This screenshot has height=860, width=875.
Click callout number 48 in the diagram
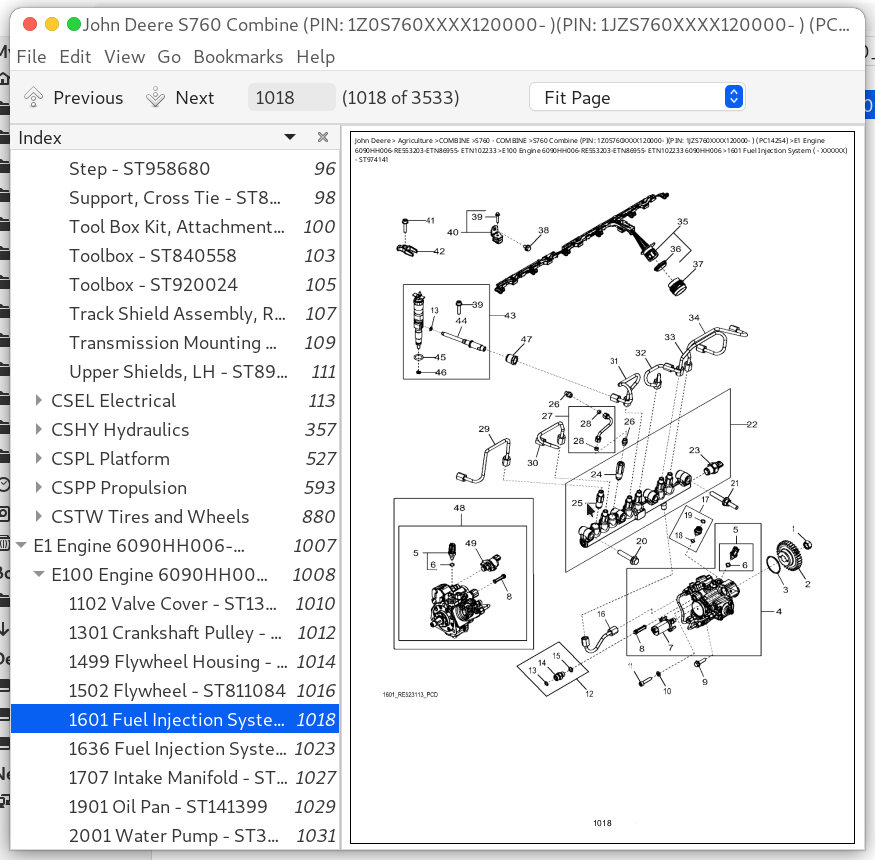tap(459, 508)
